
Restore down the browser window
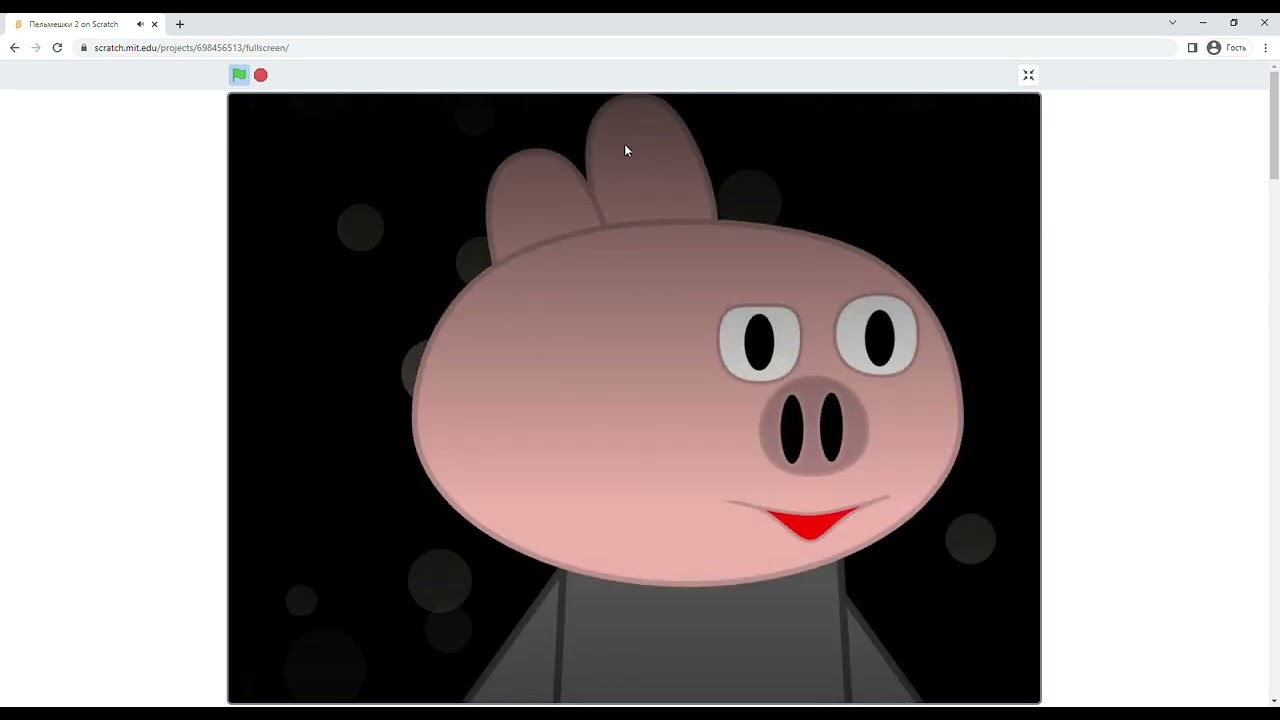[1234, 23]
